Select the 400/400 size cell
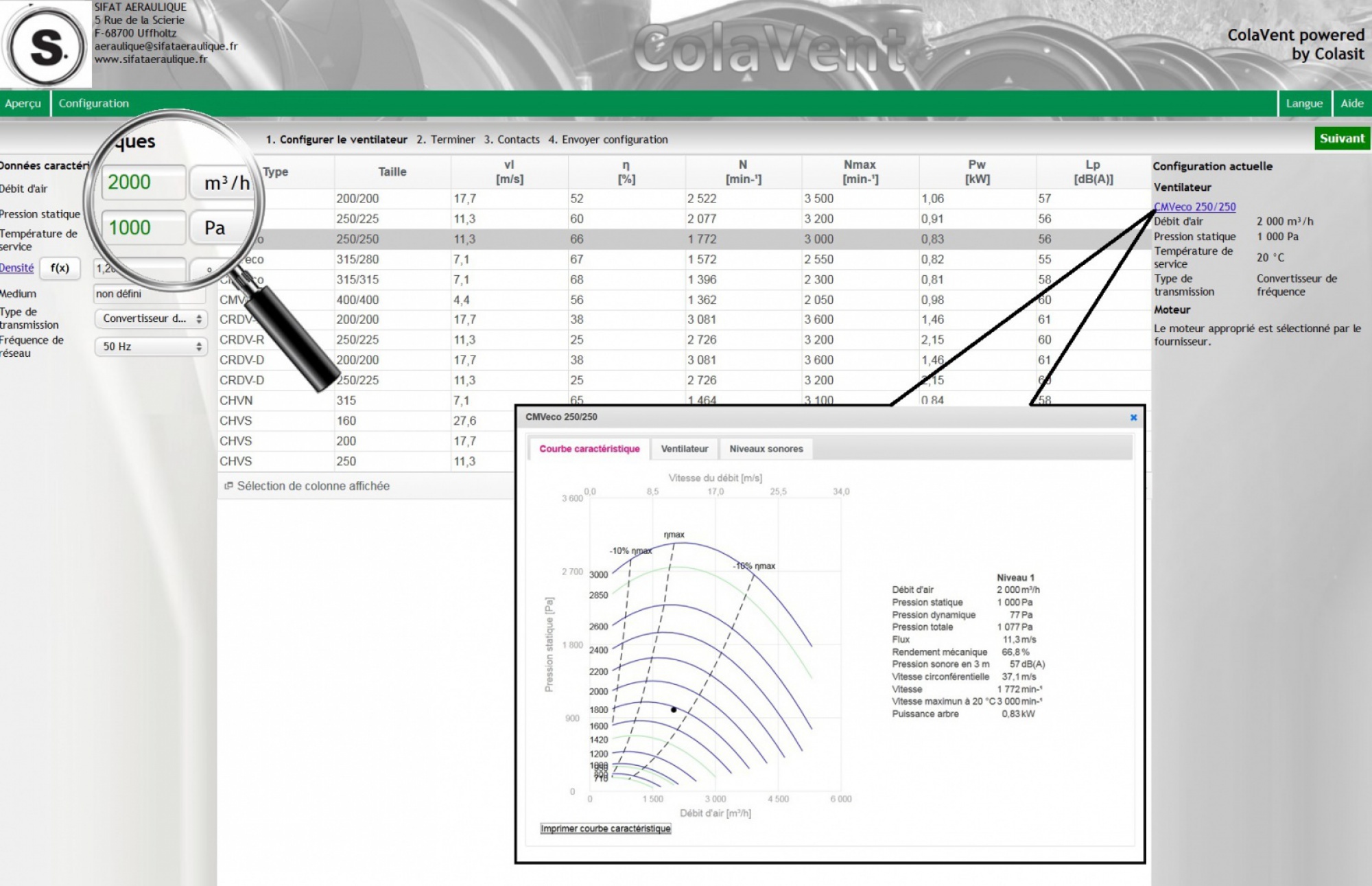Viewport: 1372px width, 886px height. pos(392,300)
